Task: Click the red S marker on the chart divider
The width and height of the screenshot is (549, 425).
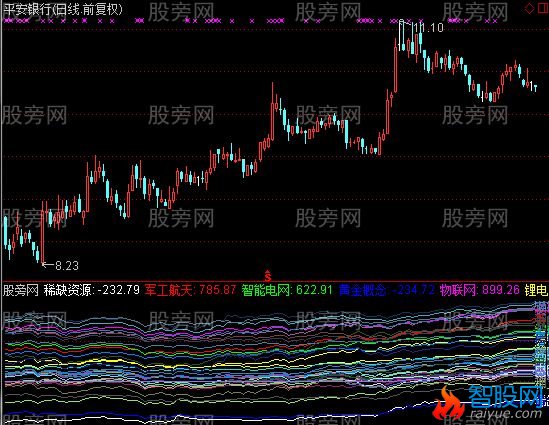Action: [x=268, y=276]
